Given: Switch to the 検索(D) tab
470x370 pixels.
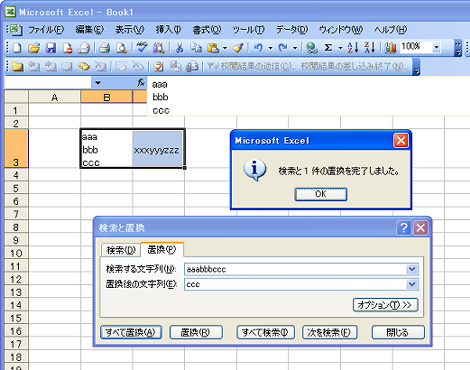Looking at the screenshot, I should click(x=121, y=250).
